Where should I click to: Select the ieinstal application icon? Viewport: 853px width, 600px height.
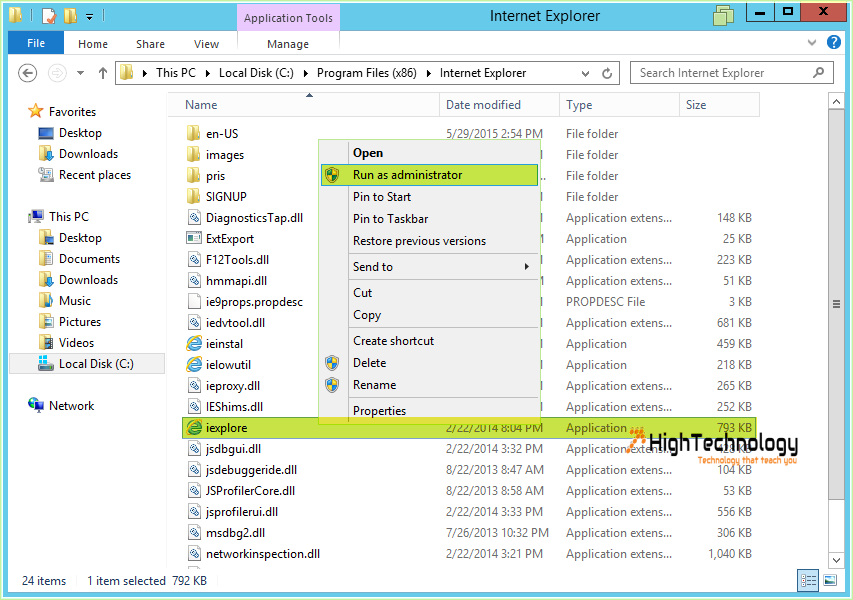[x=194, y=344]
